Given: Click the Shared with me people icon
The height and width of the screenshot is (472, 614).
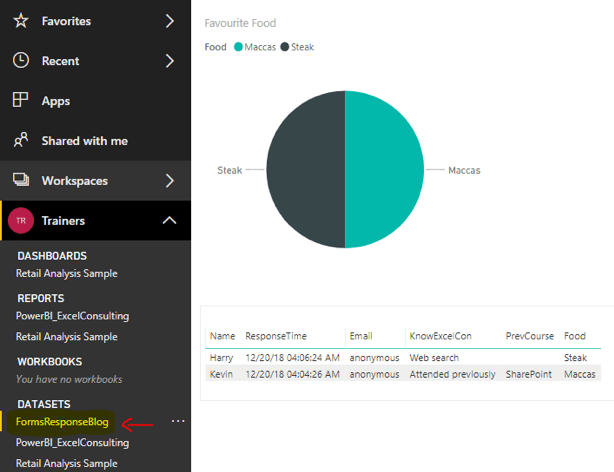Looking at the screenshot, I should (x=21, y=140).
